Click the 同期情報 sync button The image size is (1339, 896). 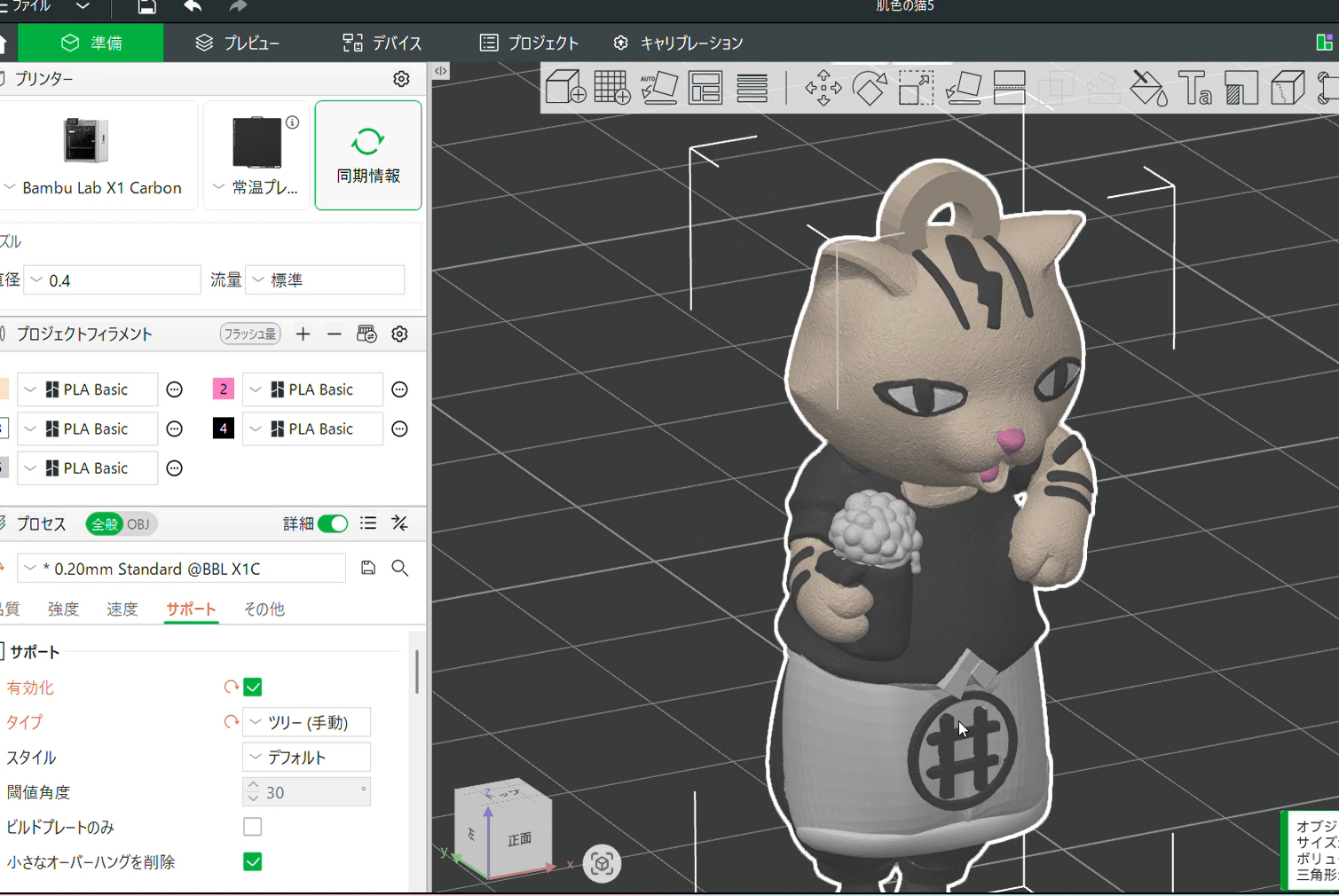tap(368, 155)
